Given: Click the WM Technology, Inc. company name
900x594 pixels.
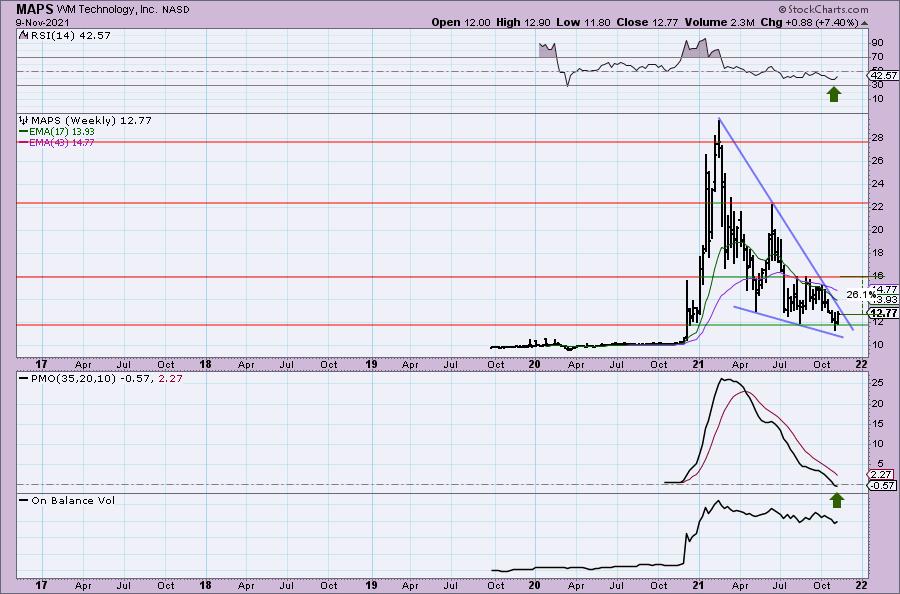Looking at the screenshot, I should tap(106, 10).
